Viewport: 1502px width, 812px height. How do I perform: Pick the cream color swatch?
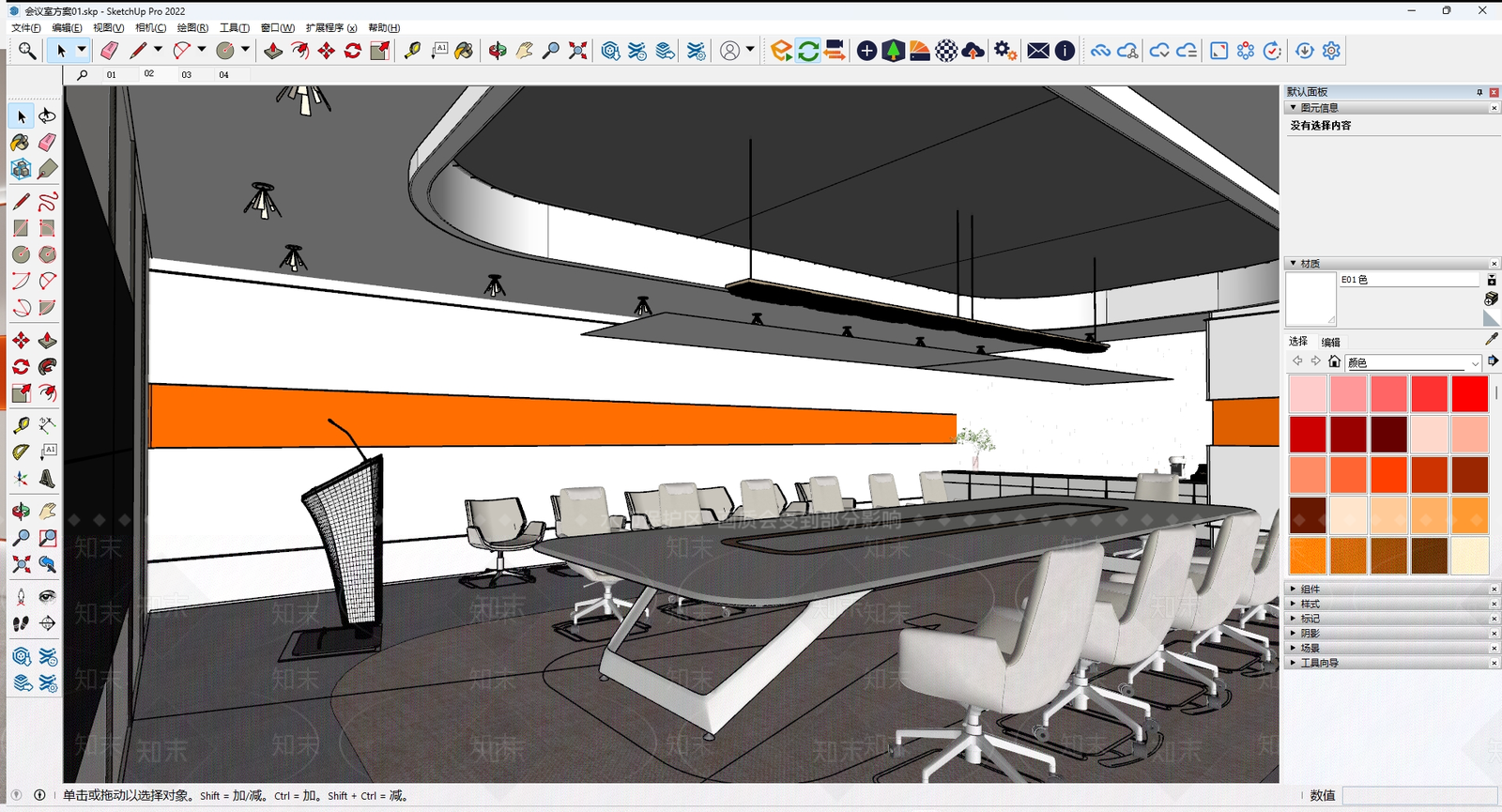coord(1470,556)
